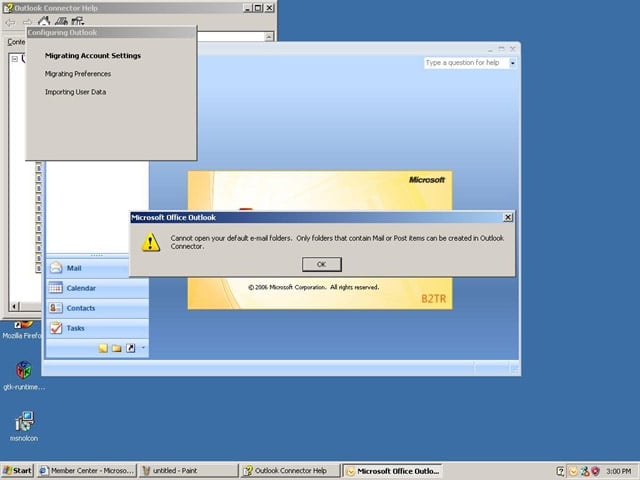Click the Forward arrow in Help toolbar
This screenshot has width=640, height=480.
click(x=27, y=22)
